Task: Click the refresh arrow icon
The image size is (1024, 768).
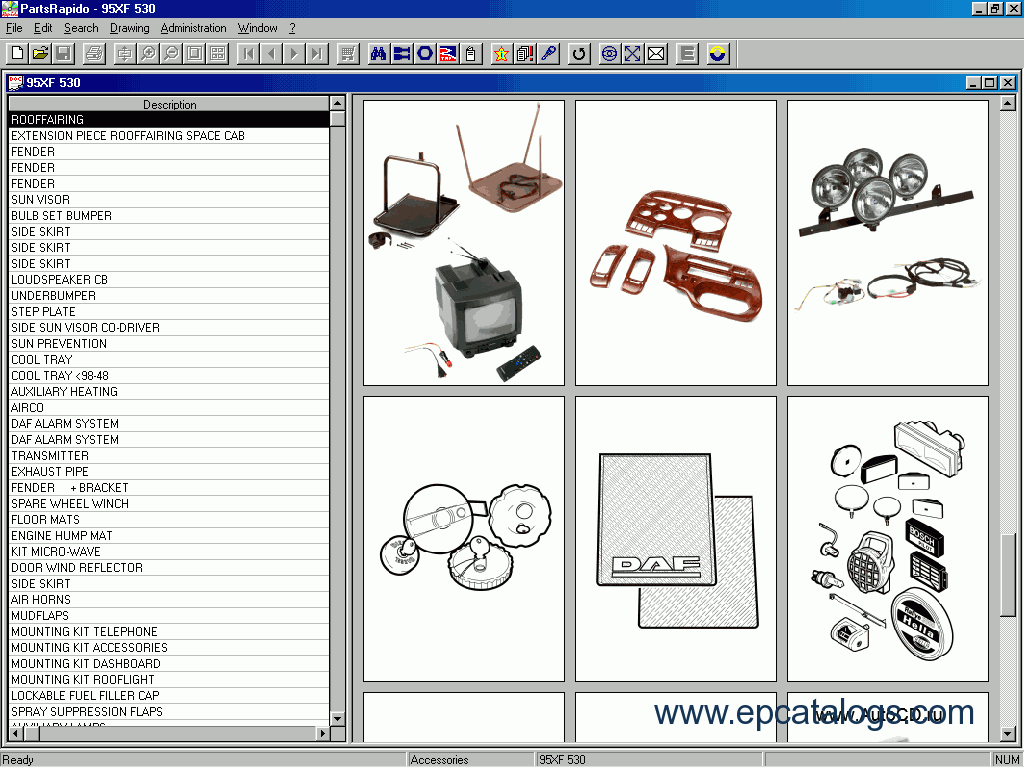Action: click(579, 54)
